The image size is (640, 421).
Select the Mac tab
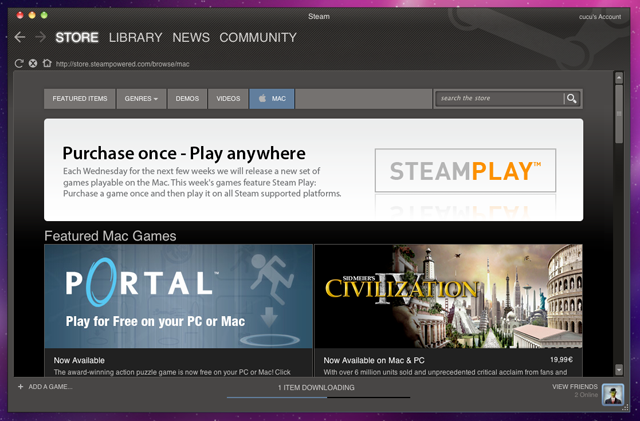pyautogui.click(x=272, y=99)
